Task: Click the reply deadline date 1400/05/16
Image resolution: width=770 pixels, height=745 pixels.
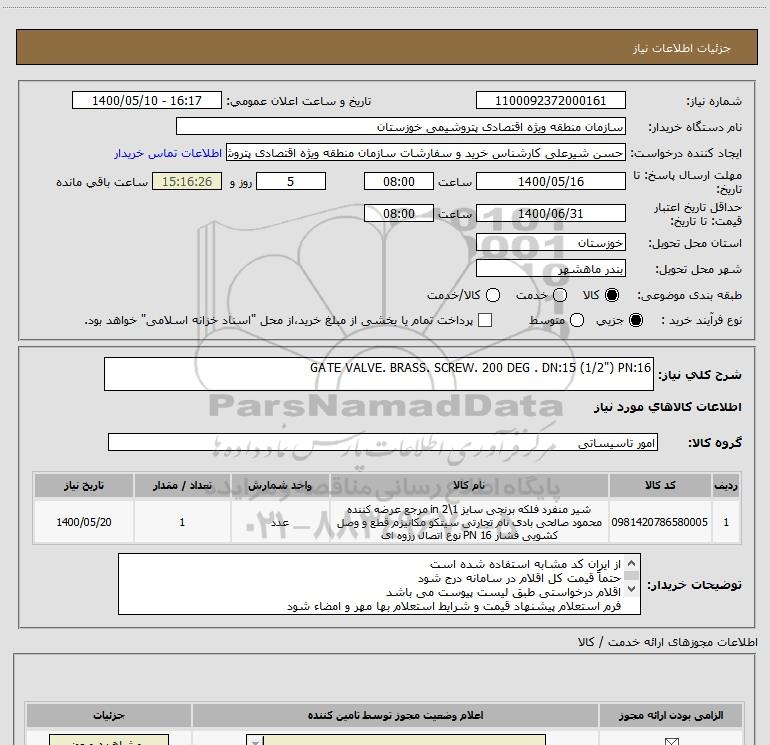Action: click(x=550, y=181)
